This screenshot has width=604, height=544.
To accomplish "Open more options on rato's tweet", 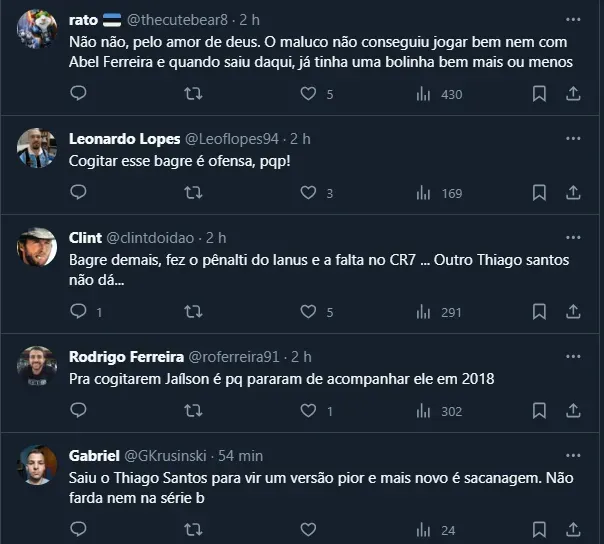I will 573,19.
